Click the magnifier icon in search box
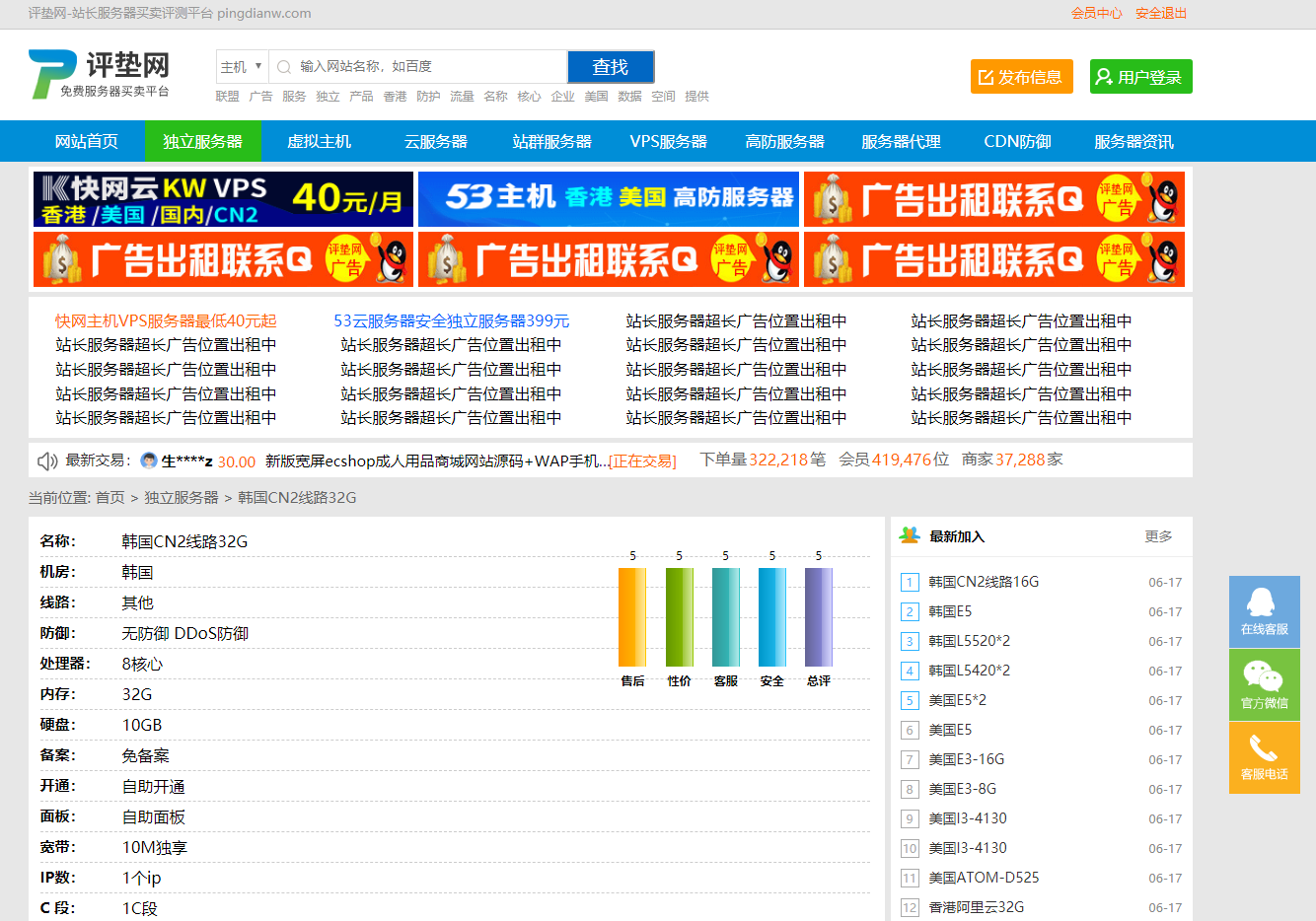Screen dimensions: 1316x921 click(284, 67)
